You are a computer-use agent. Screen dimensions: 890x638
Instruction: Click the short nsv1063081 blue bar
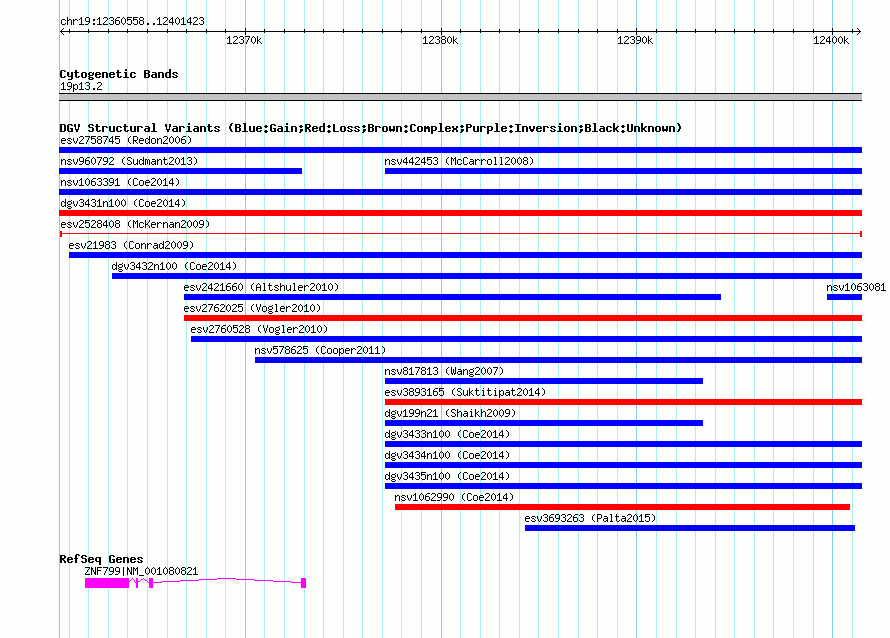(x=844, y=297)
